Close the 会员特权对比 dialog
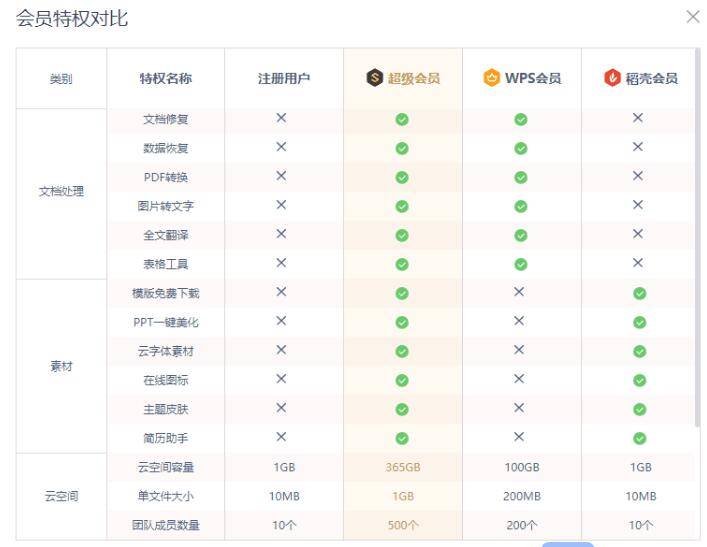The height and width of the screenshot is (547, 707). (692, 17)
